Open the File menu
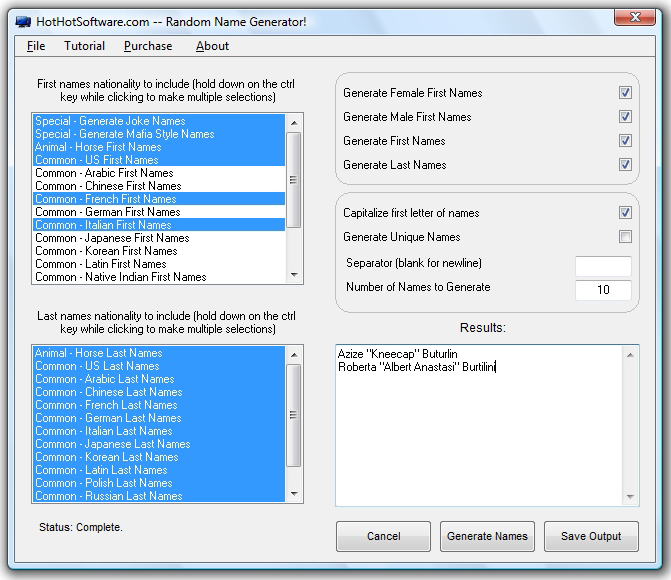Screen dimensions: 671x580 (36, 46)
